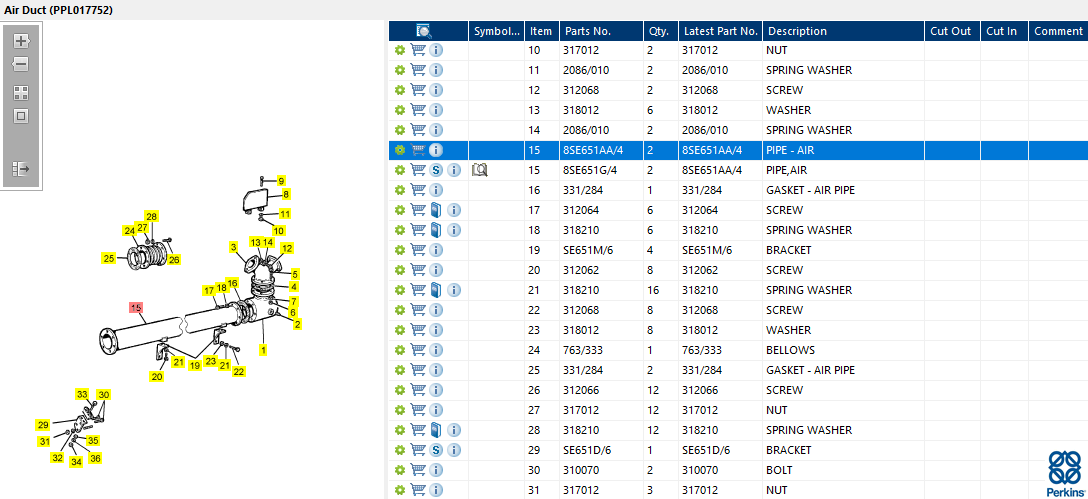The image size is (1088, 499).
Task: Select the BELLOWS description cell
Action: coord(790,350)
